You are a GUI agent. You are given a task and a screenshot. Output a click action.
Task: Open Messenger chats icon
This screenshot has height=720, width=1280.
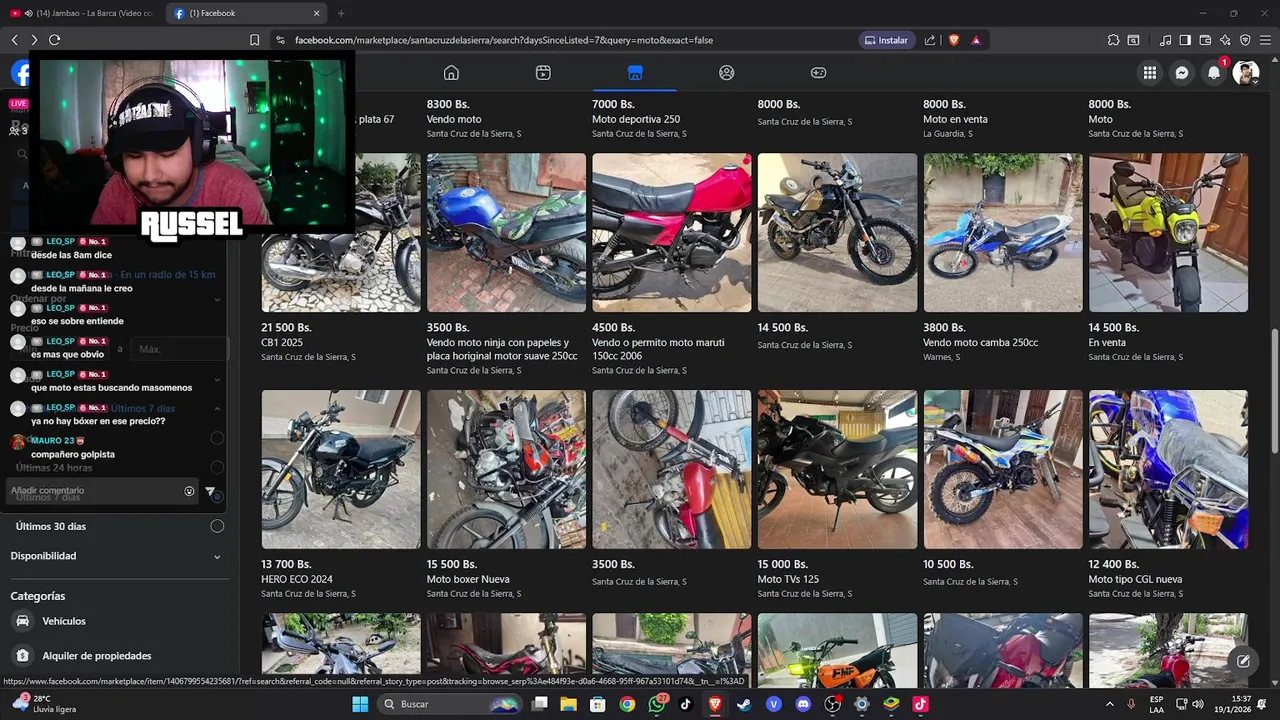tap(1182, 73)
